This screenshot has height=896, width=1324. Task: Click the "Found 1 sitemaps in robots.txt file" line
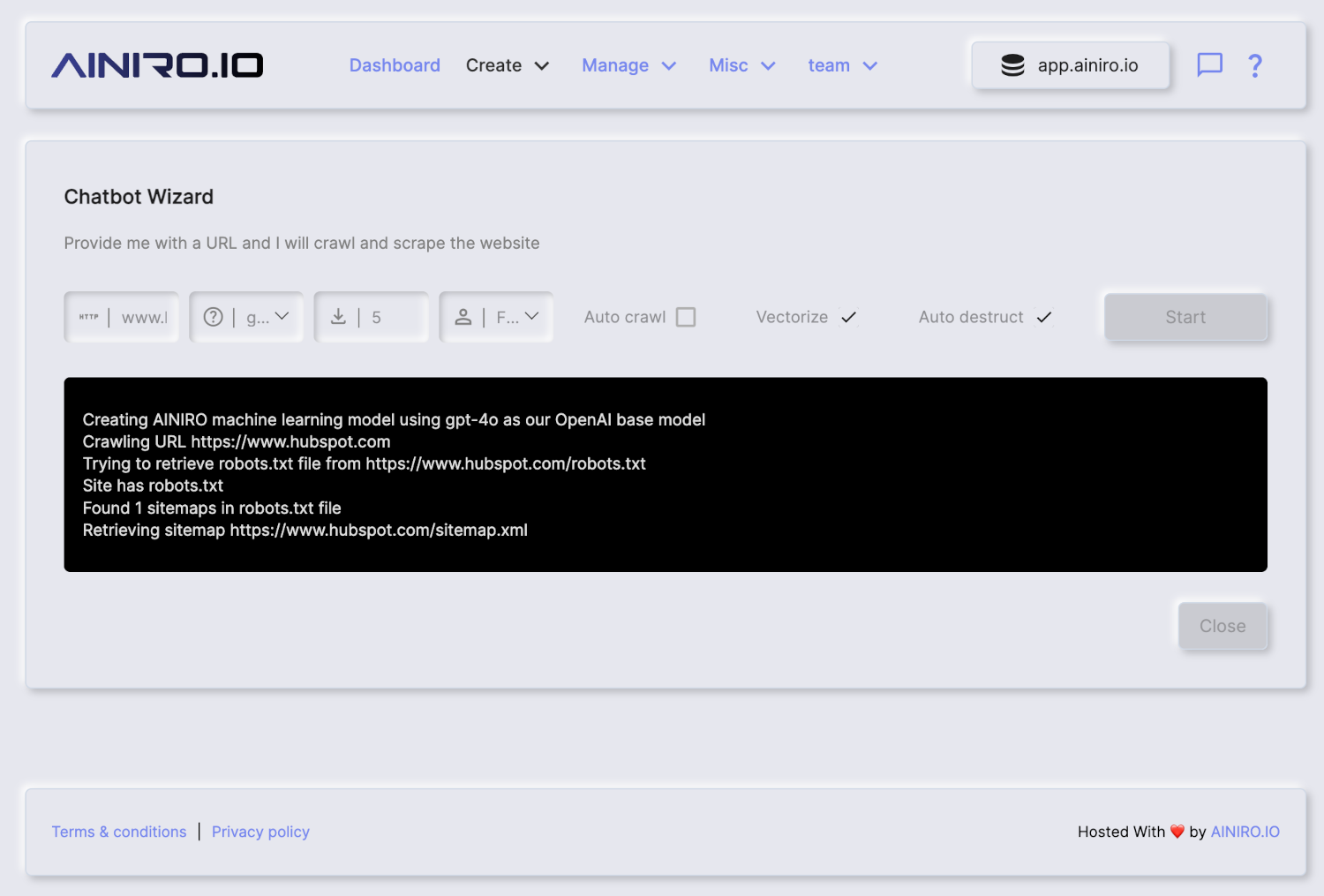212,508
